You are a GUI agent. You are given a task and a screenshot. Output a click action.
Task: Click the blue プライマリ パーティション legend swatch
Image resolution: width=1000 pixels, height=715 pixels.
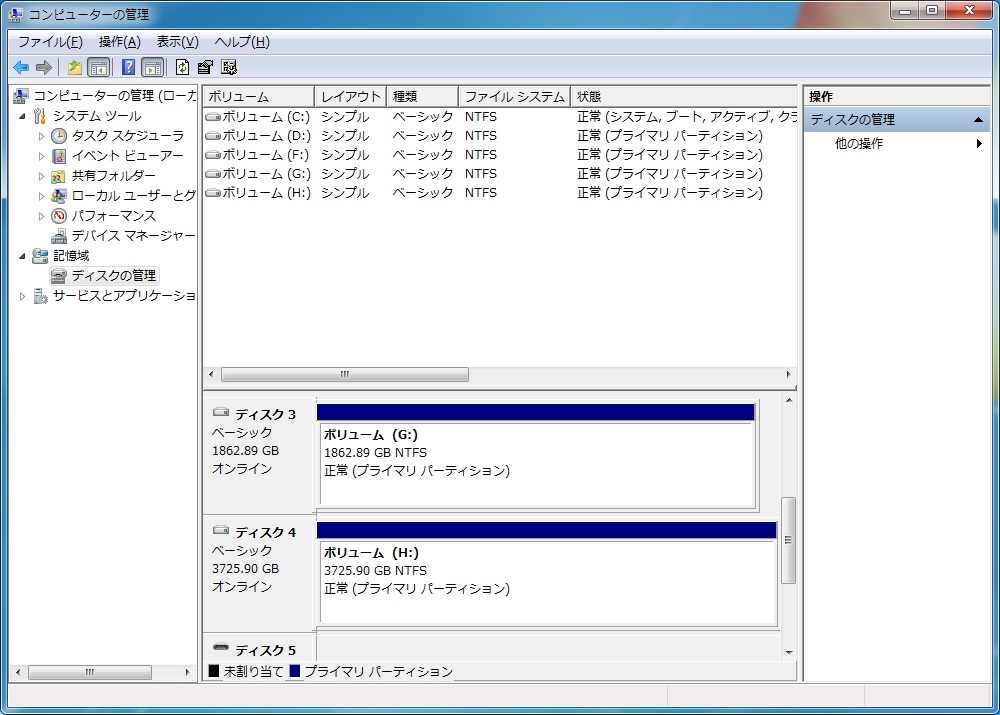[295, 671]
